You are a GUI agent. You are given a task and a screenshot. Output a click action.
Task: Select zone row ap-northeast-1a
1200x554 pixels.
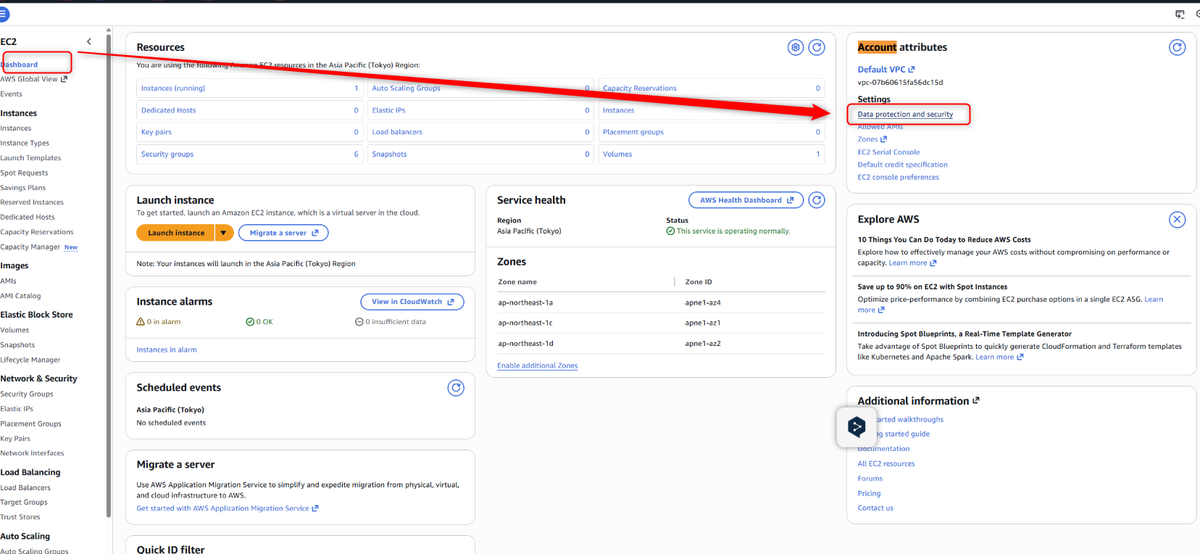point(660,302)
